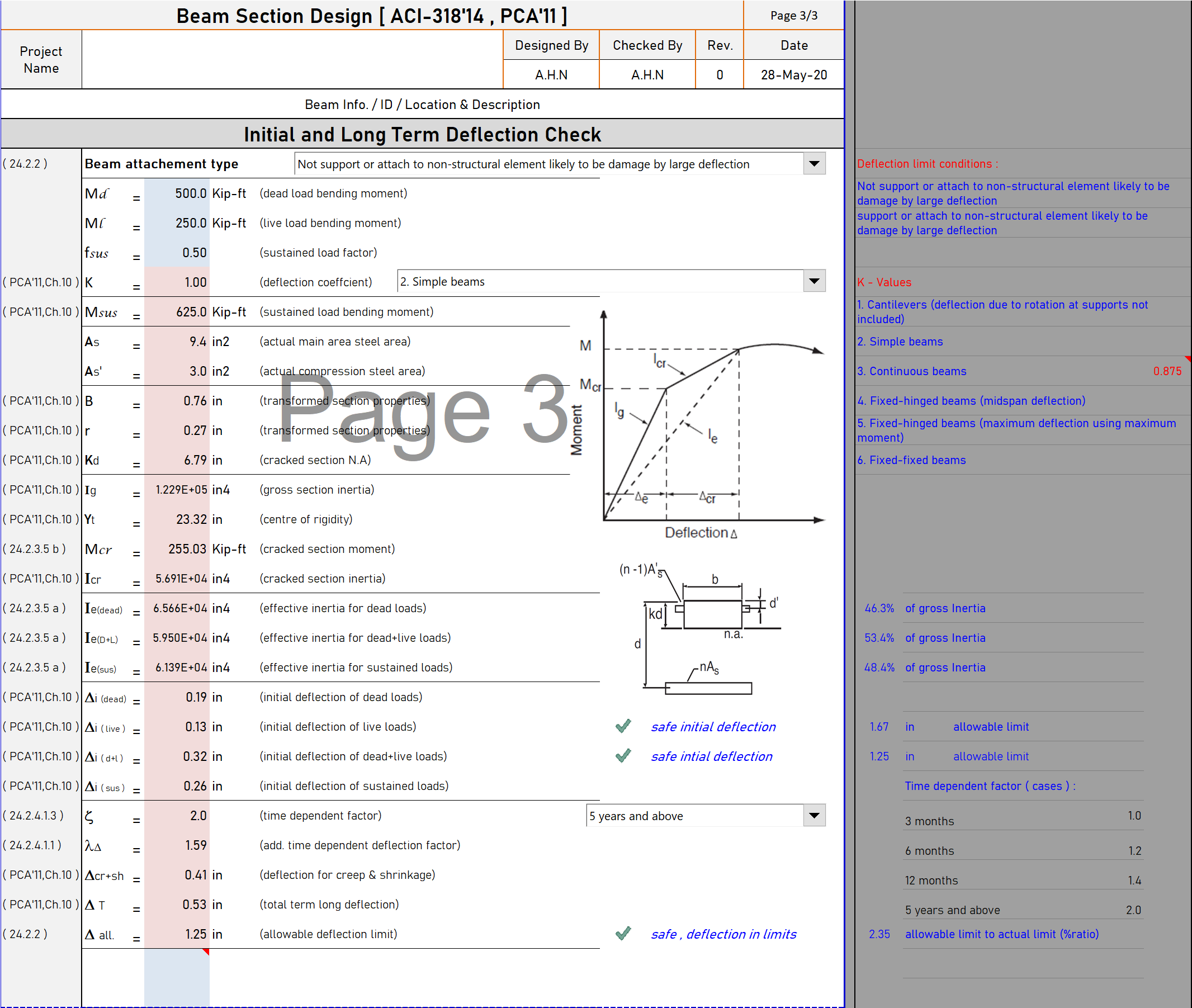This screenshot has height=1008, width=1192.
Task: Click '53.4%' of gross Inertia value
Action: coord(879,638)
